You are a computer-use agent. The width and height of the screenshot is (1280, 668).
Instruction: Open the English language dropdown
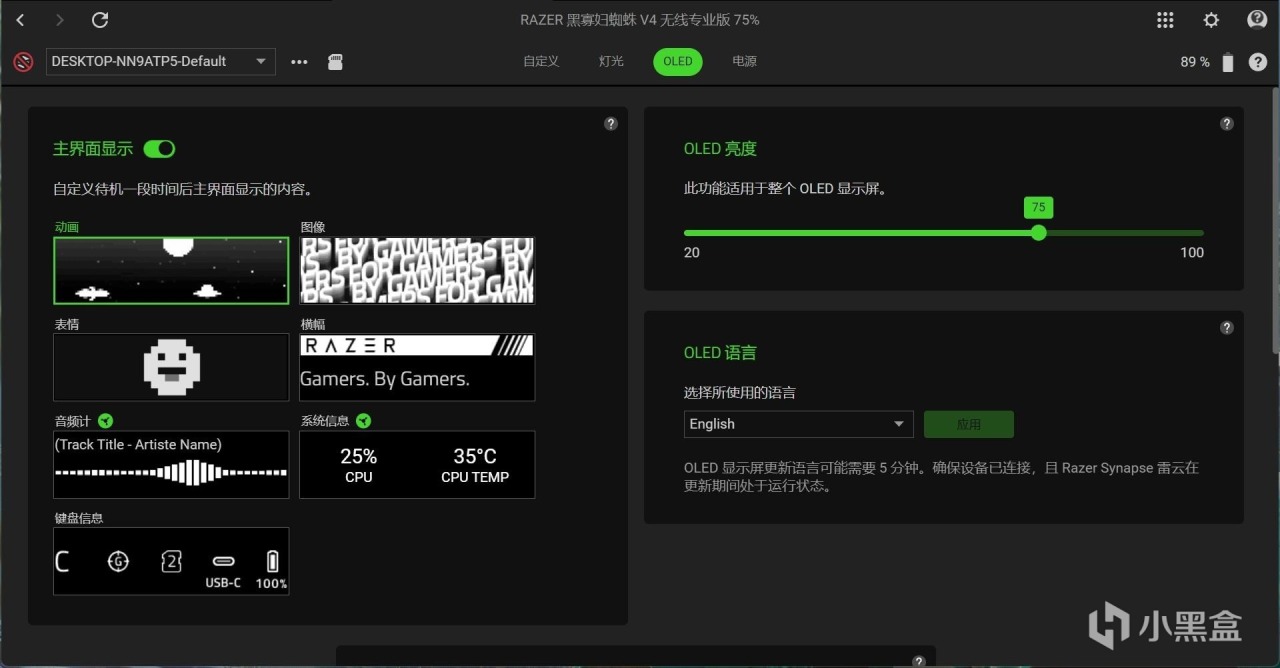(x=798, y=424)
